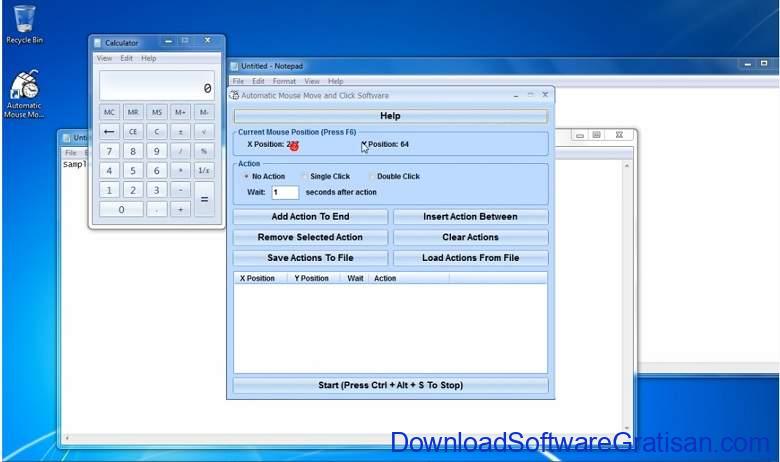Click the percent key in Calculator
The width and height of the screenshot is (780, 462).
click(204, 151)
